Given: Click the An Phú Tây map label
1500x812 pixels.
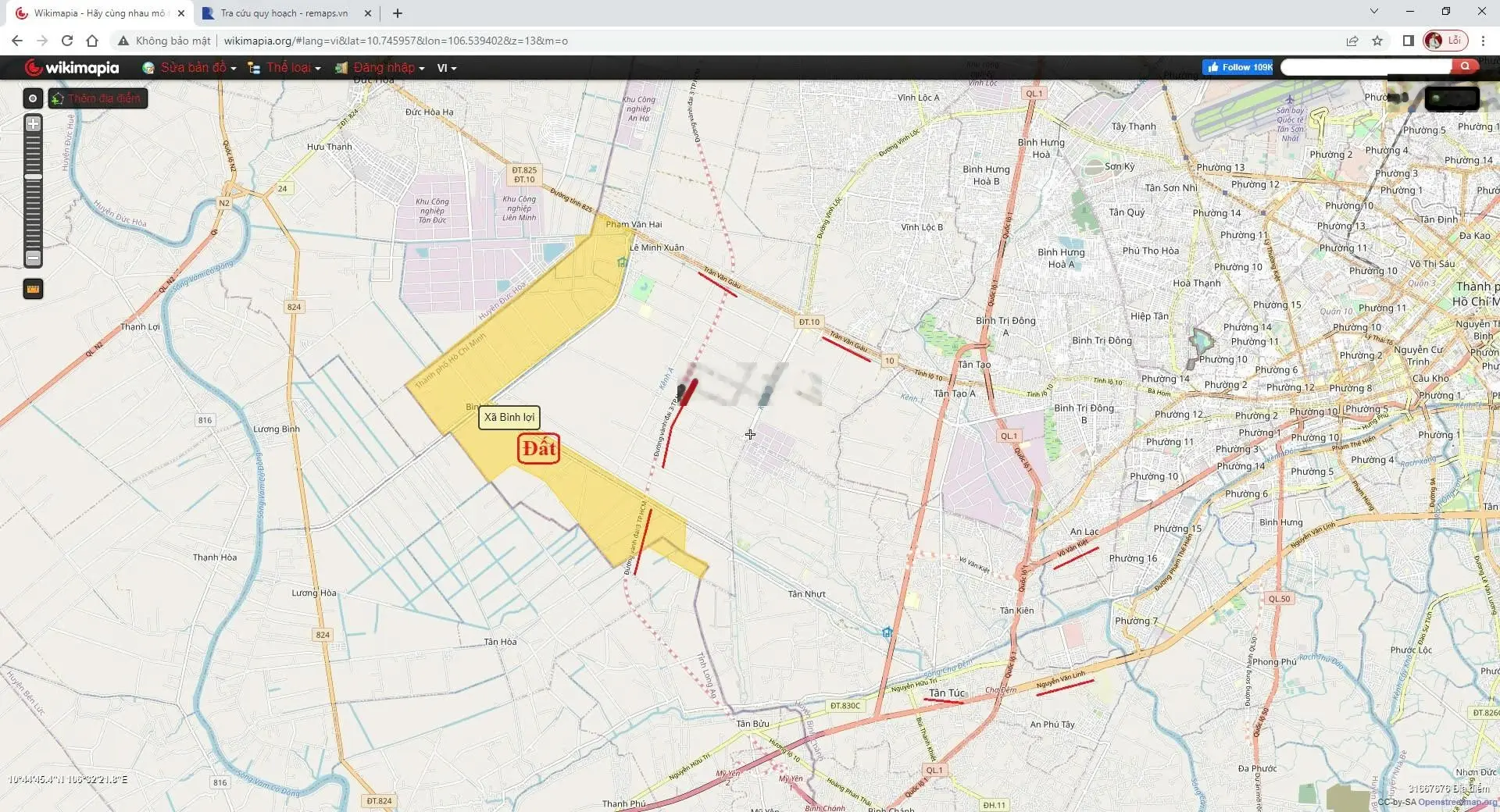Looking at the screenshot, I should (x=1052, y=725).
